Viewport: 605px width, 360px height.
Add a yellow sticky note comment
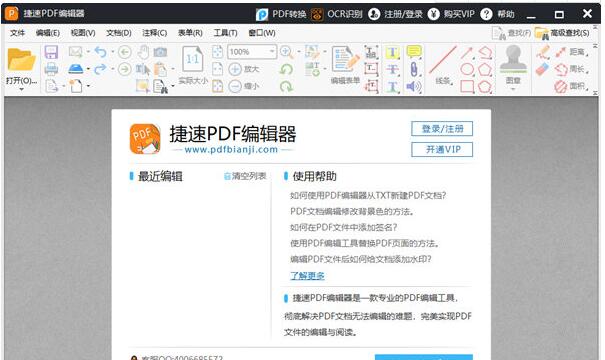pos(414,52)
